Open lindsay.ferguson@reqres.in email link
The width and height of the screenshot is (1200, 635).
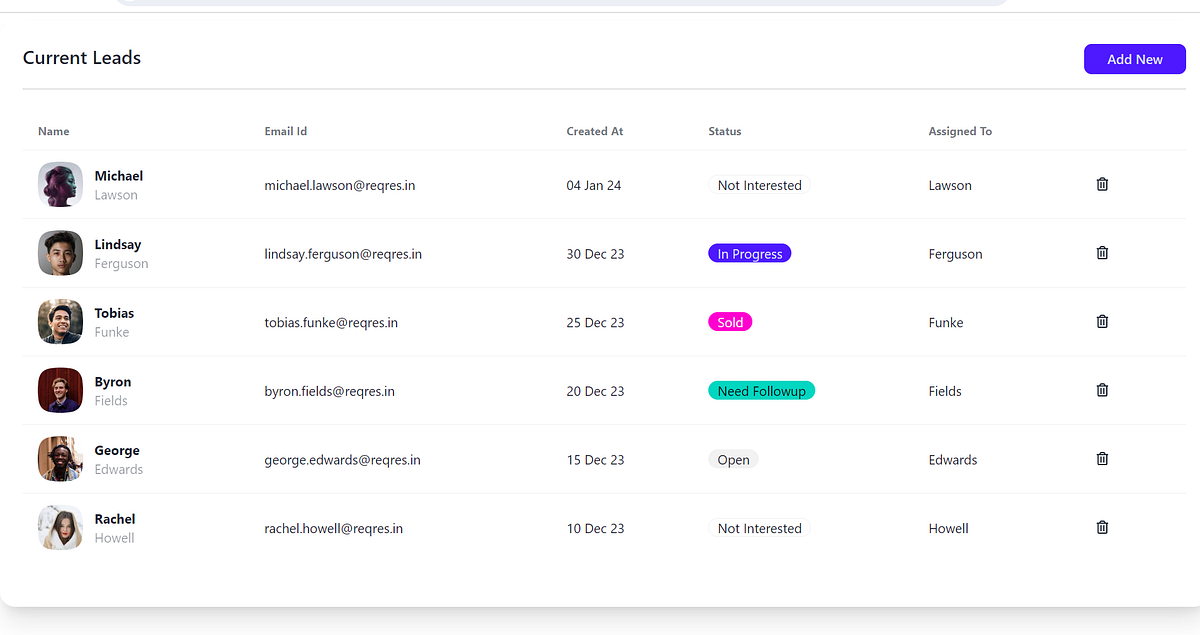coord(342,253)
